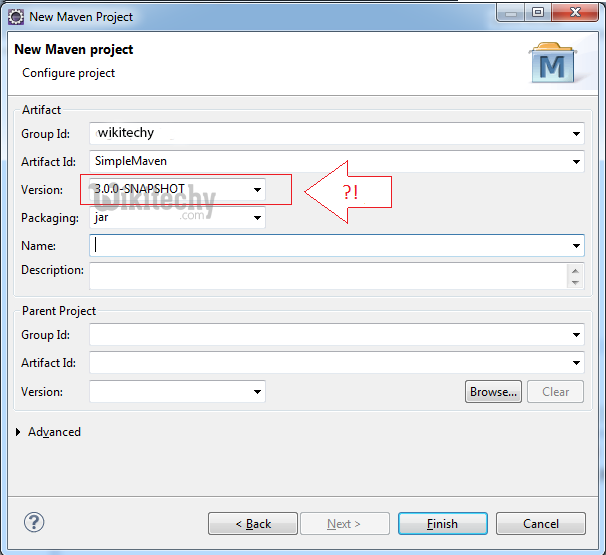
Task: Open the Parent Project Version dropdown
Action: point(257,392)
